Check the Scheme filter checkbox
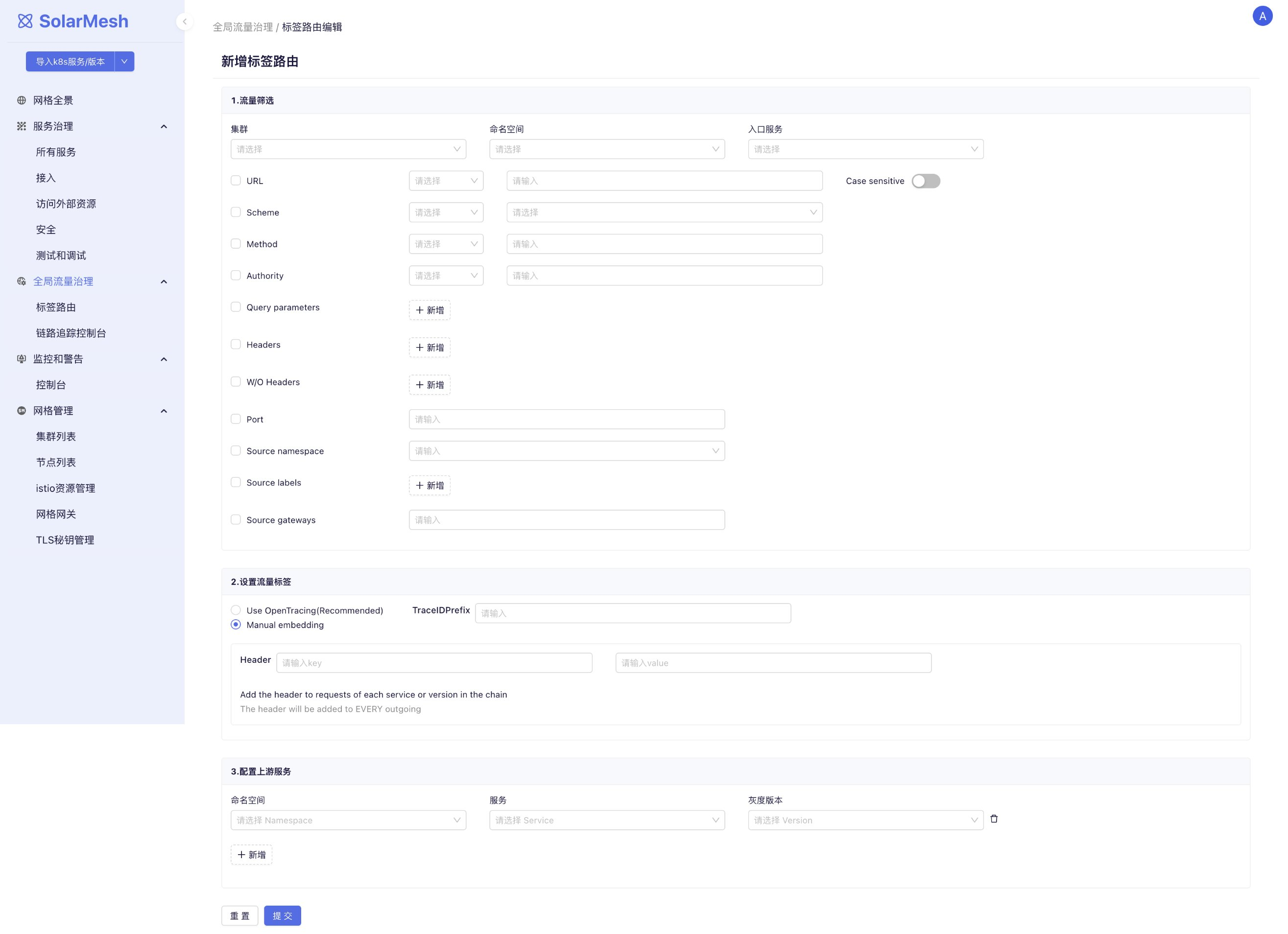 coord(236,212)
